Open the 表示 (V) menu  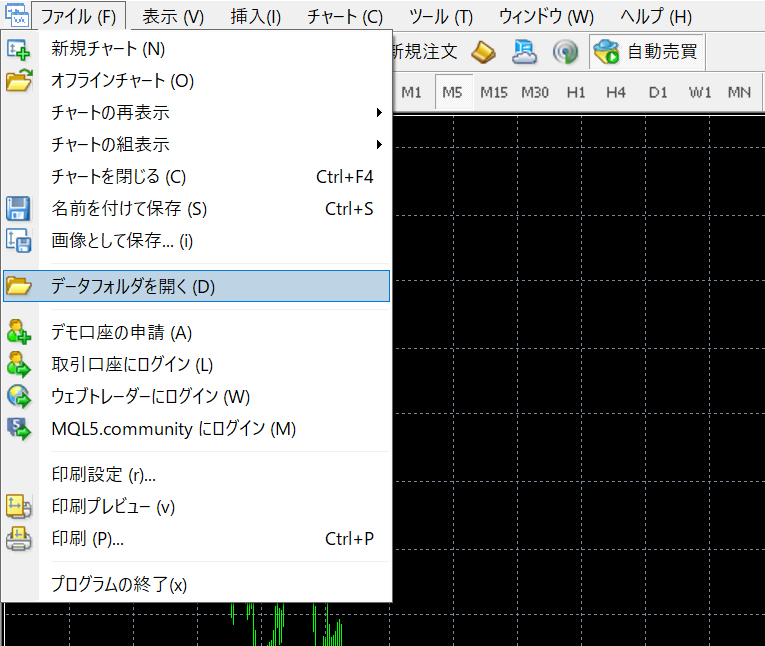[173, 17]
